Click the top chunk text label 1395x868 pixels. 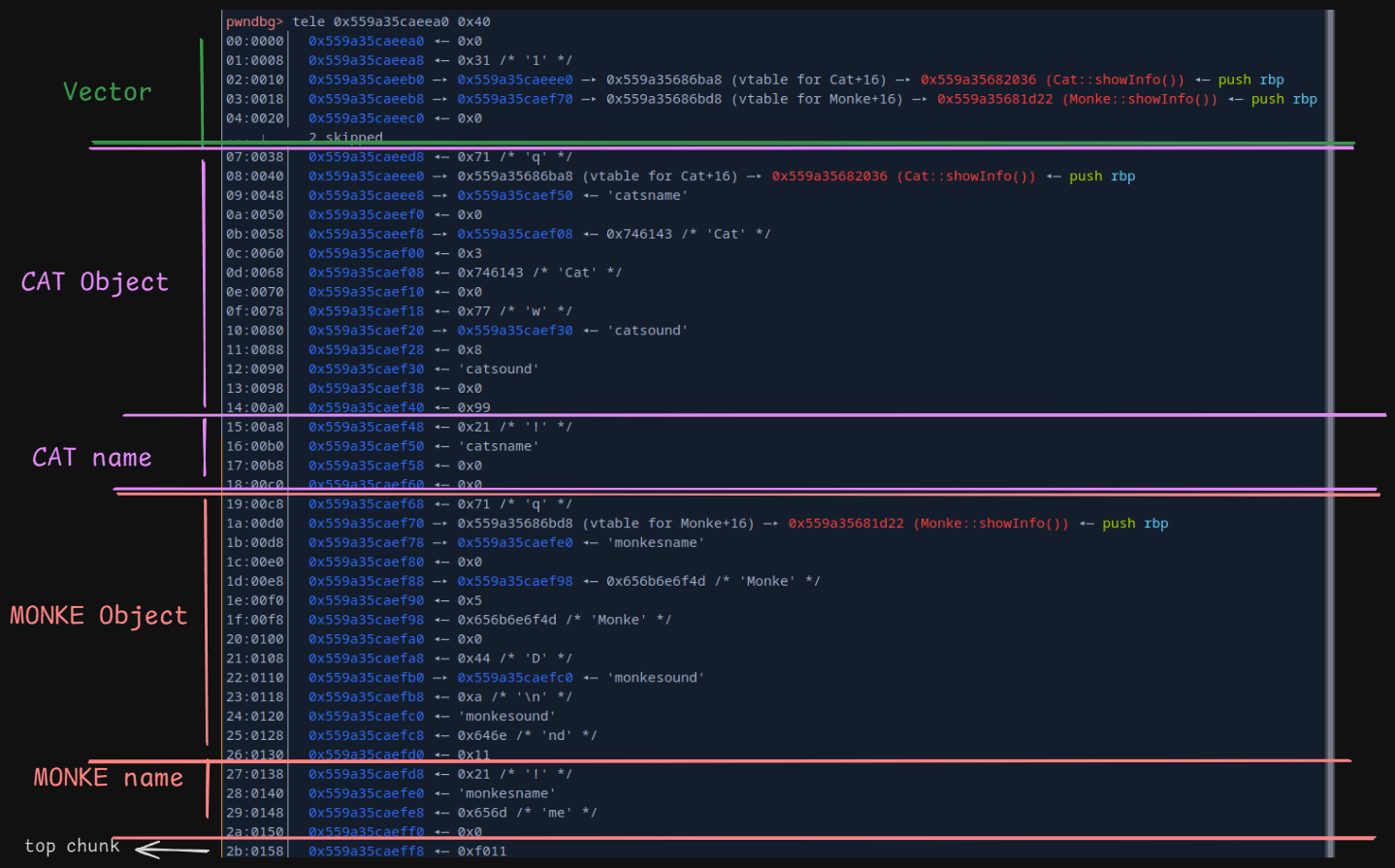72,846
